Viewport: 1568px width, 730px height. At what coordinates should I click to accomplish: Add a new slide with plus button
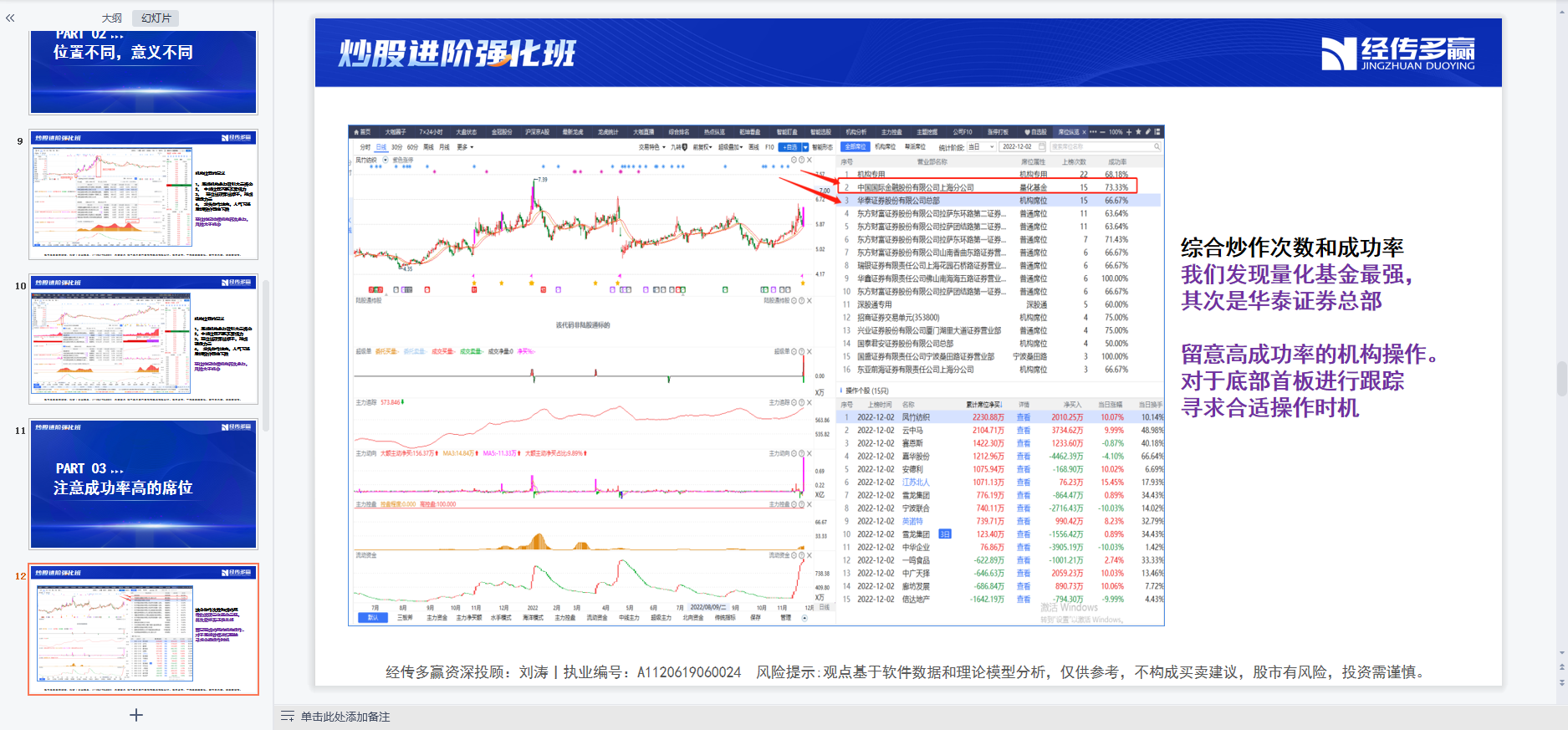pos(136,715)
